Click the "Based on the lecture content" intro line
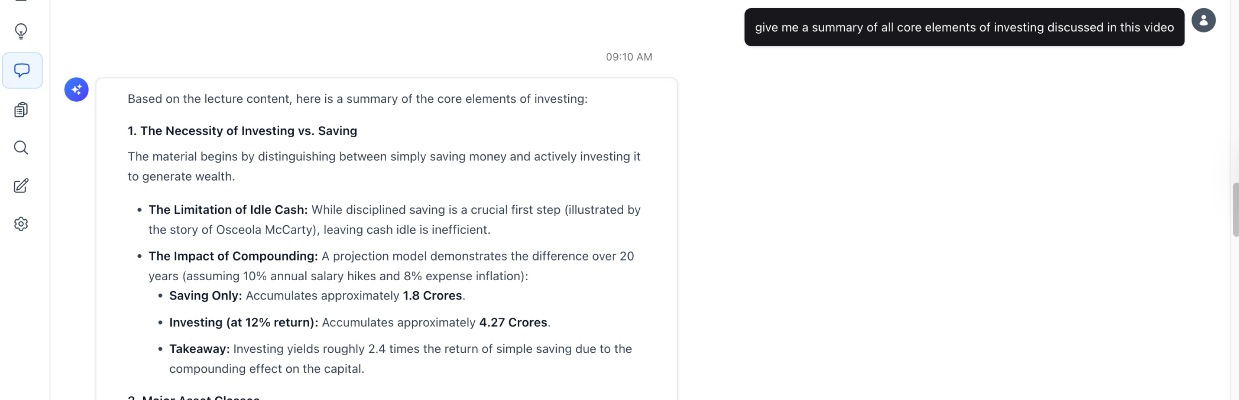The width and height of the screenshot is (1239, 400). point(357,99)
